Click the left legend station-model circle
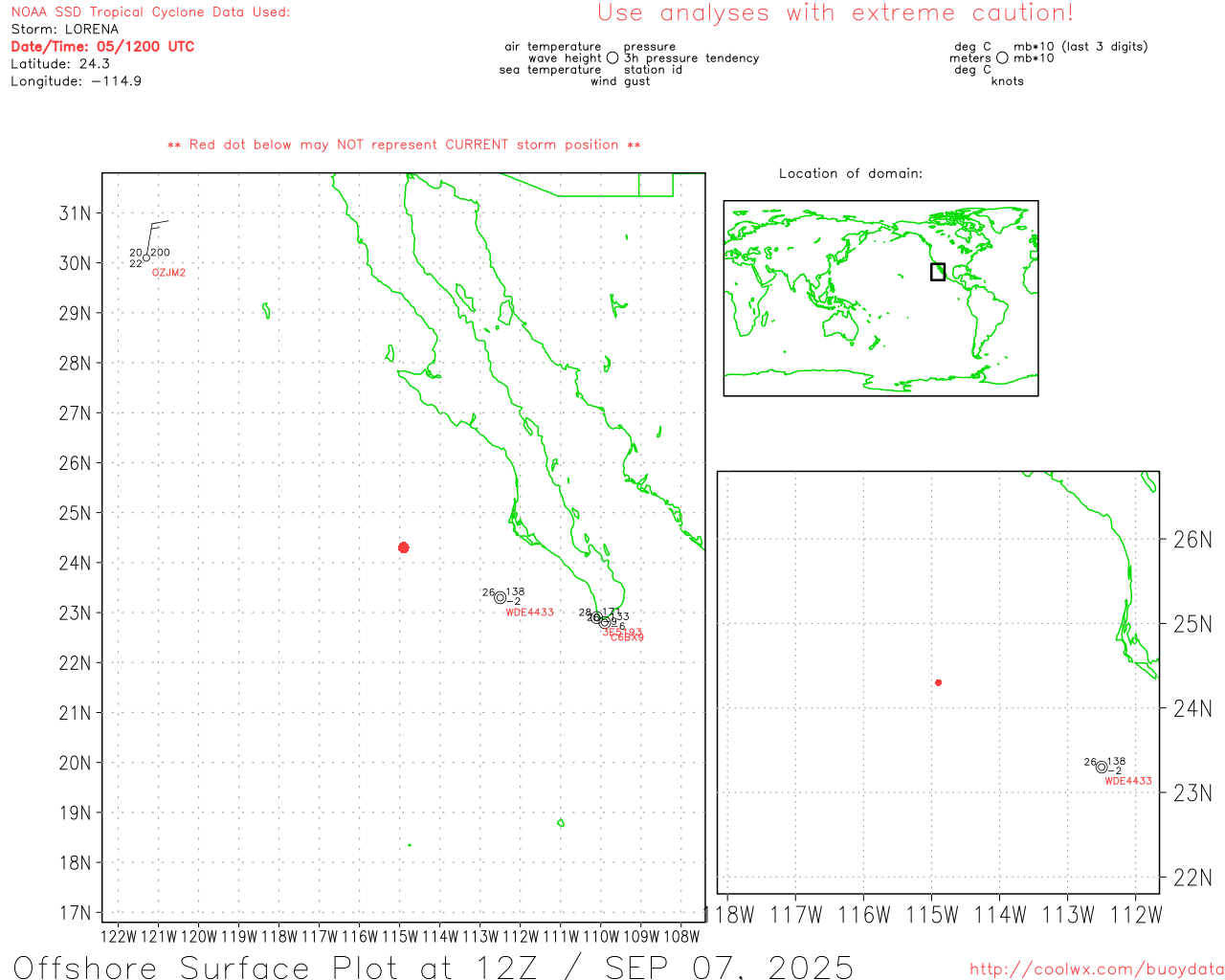The height and width of the screenshot is (980, 1225). pyautogui.click(x=612, y=58)
